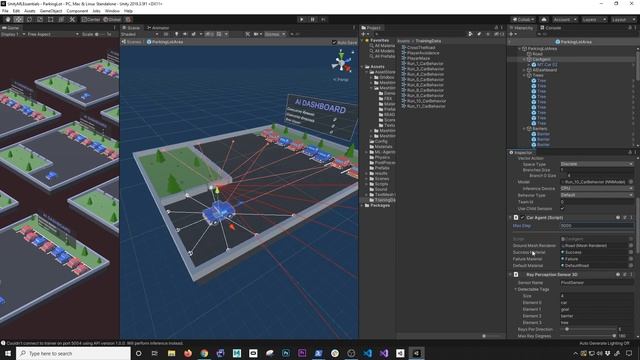The width and height of the screenshot is (640, 360).
Task: Open the Config folder icon
Action: click(372, 141)
